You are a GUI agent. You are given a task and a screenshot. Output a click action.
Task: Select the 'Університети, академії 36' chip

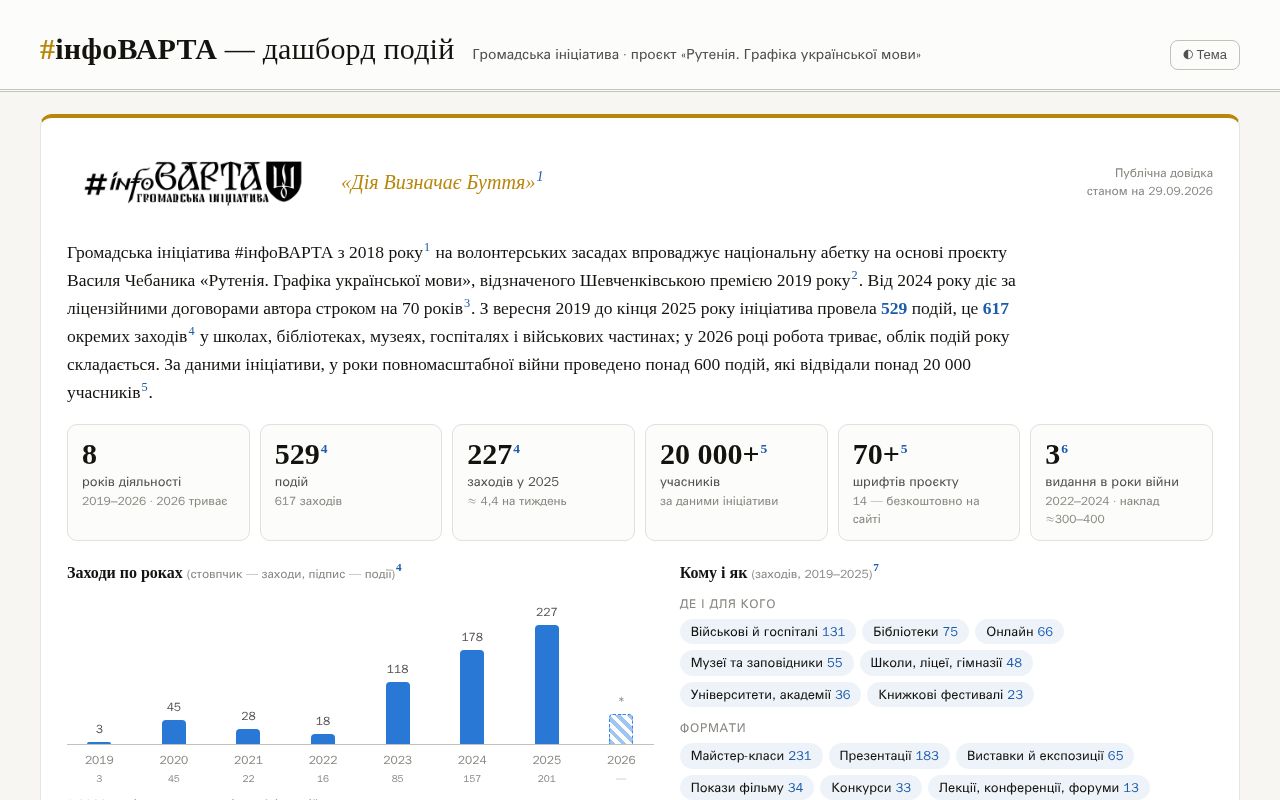tap(770, 694)
